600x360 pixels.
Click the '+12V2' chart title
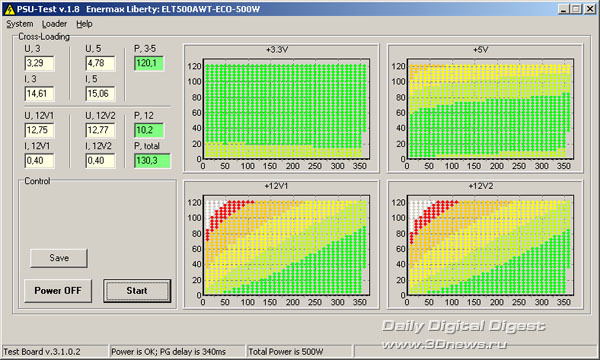pyautogui.click(x=481, y=186)
